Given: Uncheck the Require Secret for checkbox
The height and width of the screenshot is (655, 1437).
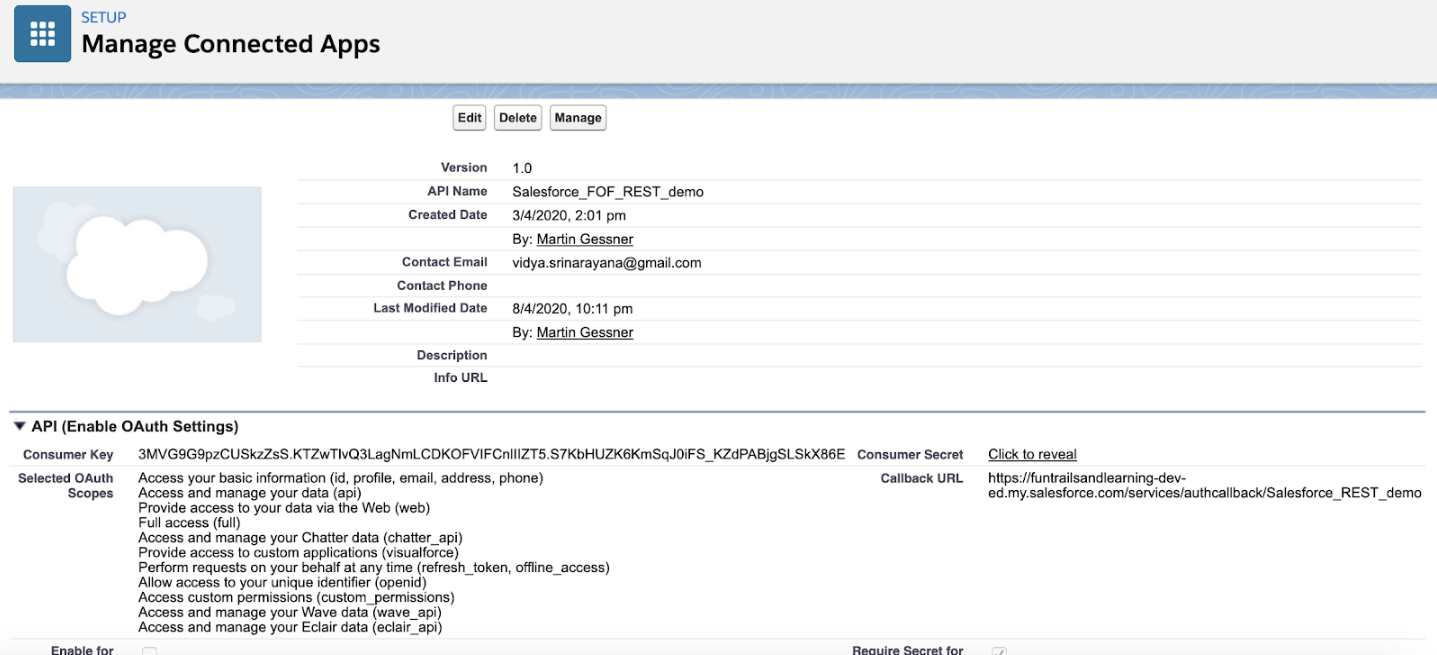Looking at the screenshot, I should pyautogui.click(x=998, y=651).
